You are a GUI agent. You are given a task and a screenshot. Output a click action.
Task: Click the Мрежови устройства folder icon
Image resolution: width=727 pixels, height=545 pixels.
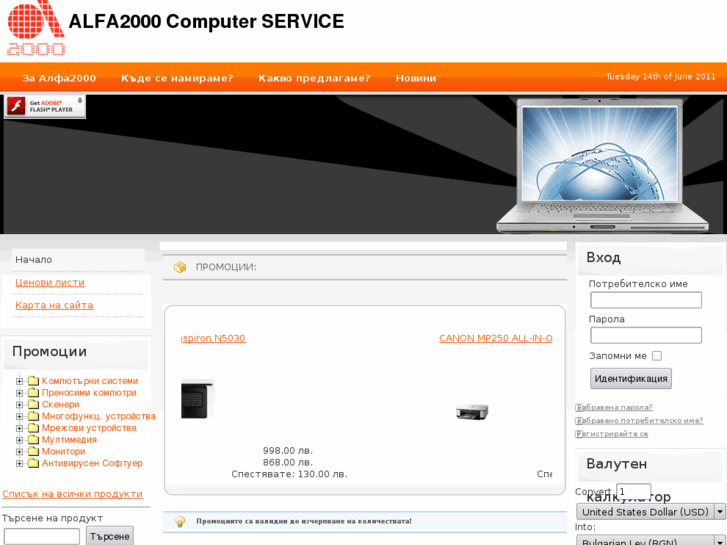33,428
